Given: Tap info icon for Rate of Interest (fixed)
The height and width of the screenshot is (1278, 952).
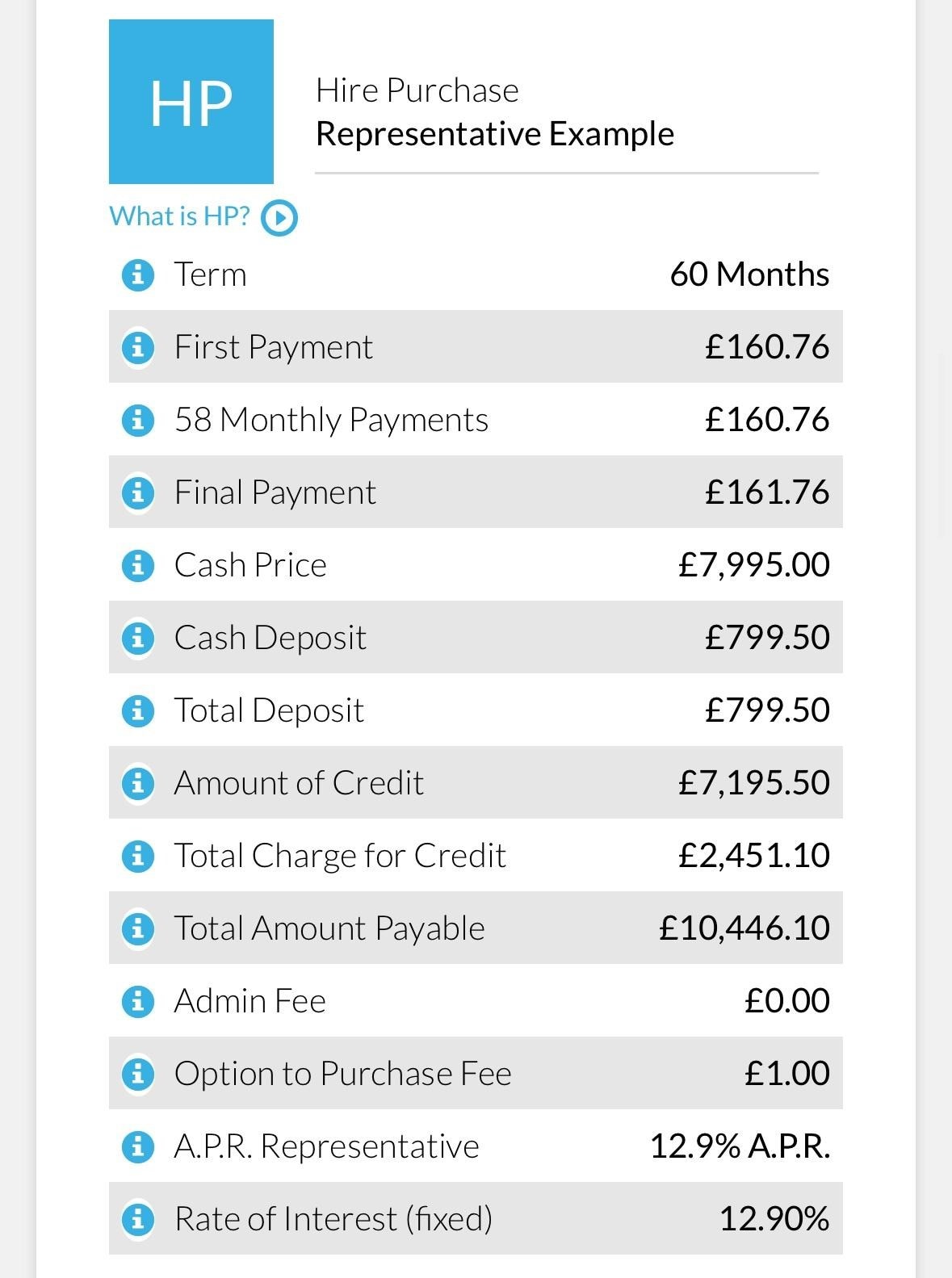Looking at the screenshot, I should tap(137, 1220).
